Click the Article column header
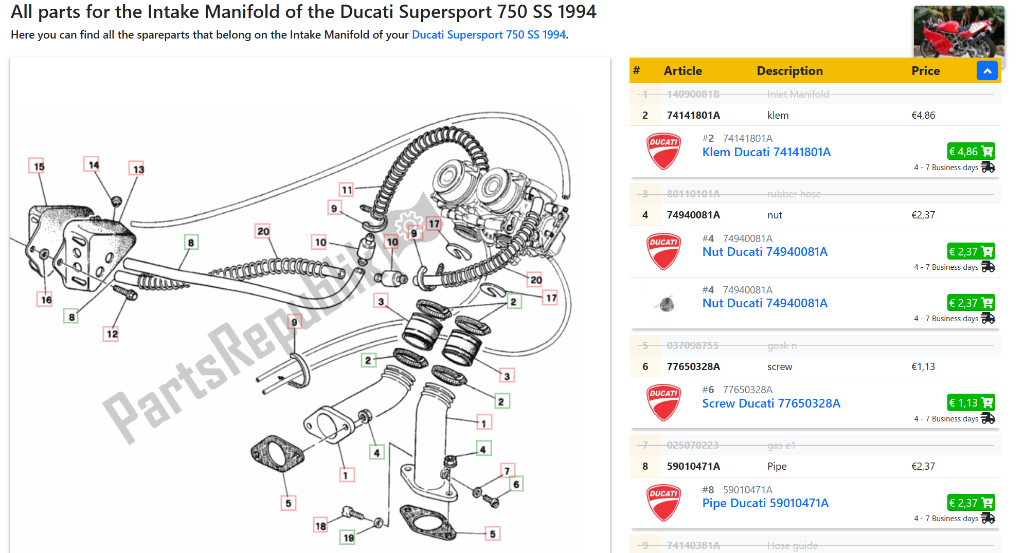Screen dimensions: 1024x553 pyautogui.click(x=682, y=71)
